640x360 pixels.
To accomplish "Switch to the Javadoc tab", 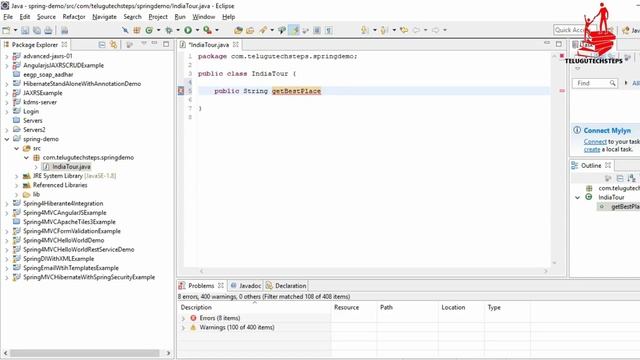I will point(246,286).
